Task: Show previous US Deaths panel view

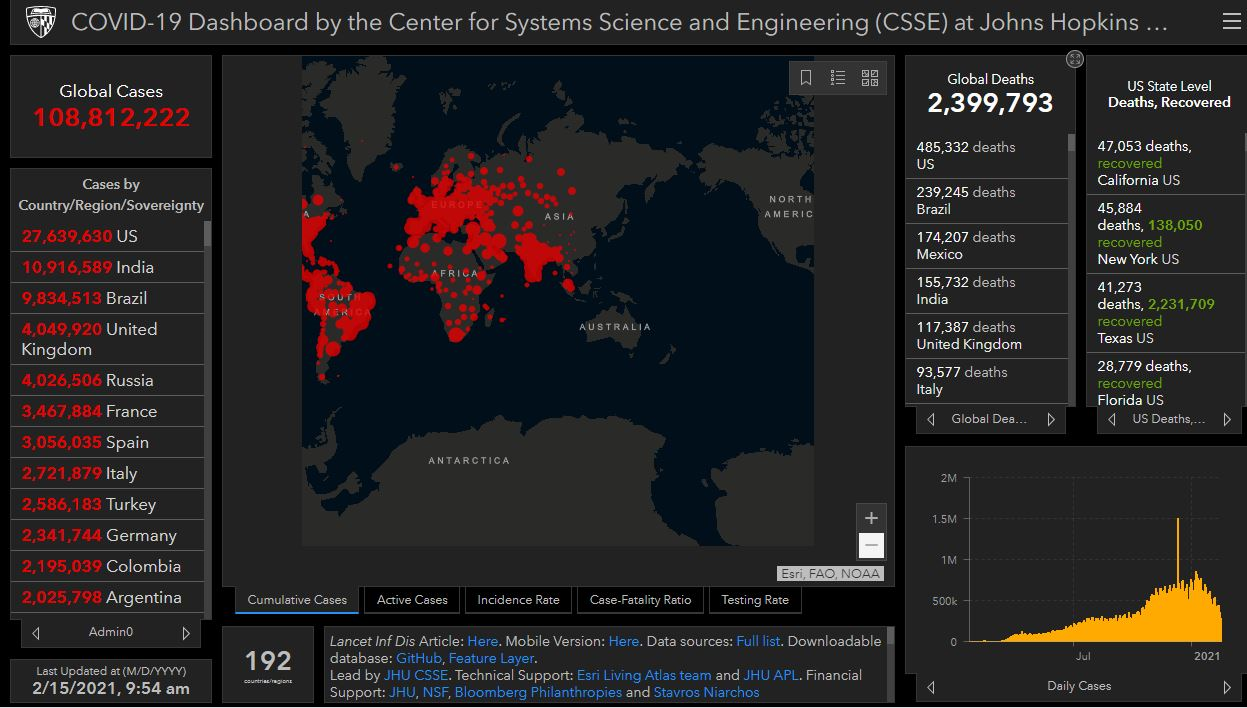Action: [x=1112, y=420]
